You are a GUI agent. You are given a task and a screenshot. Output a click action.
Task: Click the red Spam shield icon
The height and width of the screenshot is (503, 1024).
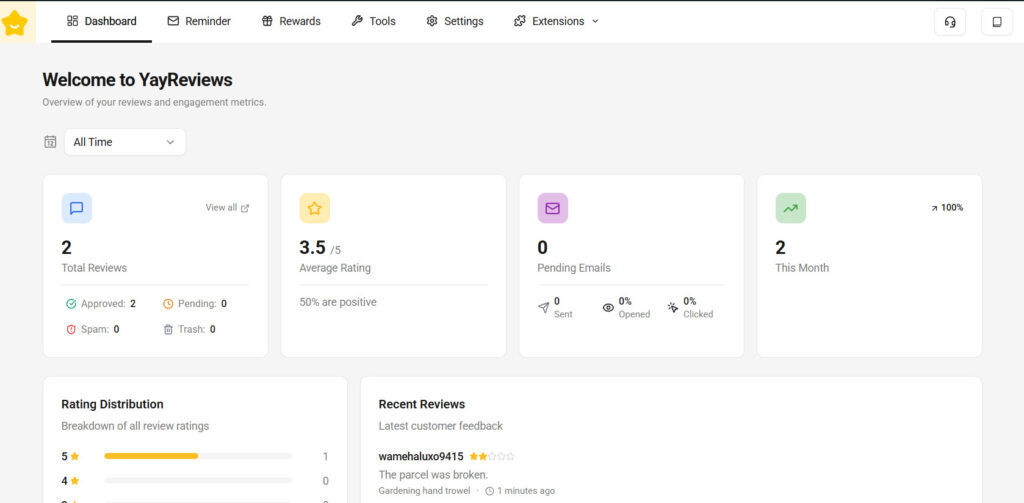tap(71, 329)
